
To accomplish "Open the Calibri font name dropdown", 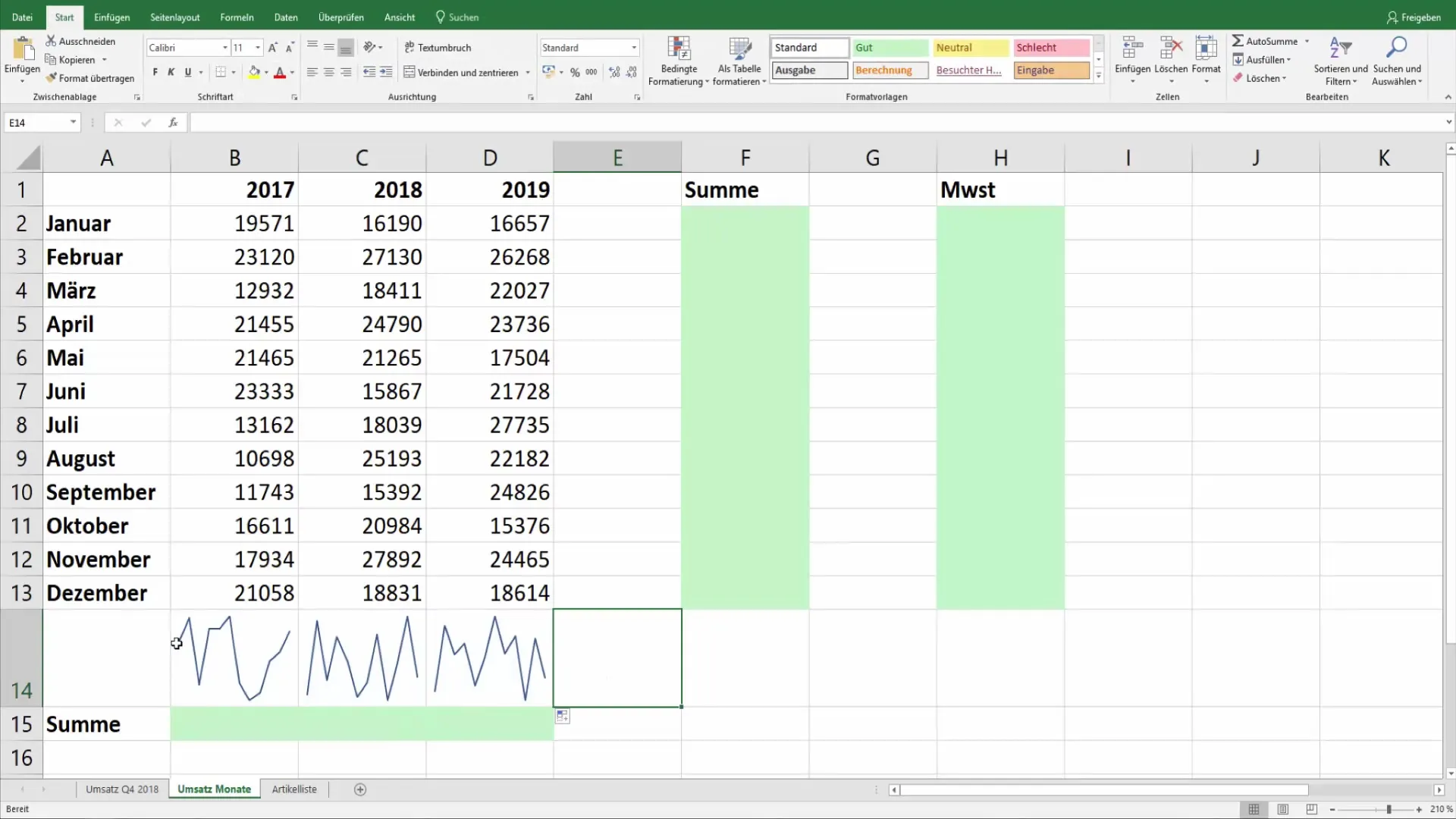I will (x=225, y=48).
